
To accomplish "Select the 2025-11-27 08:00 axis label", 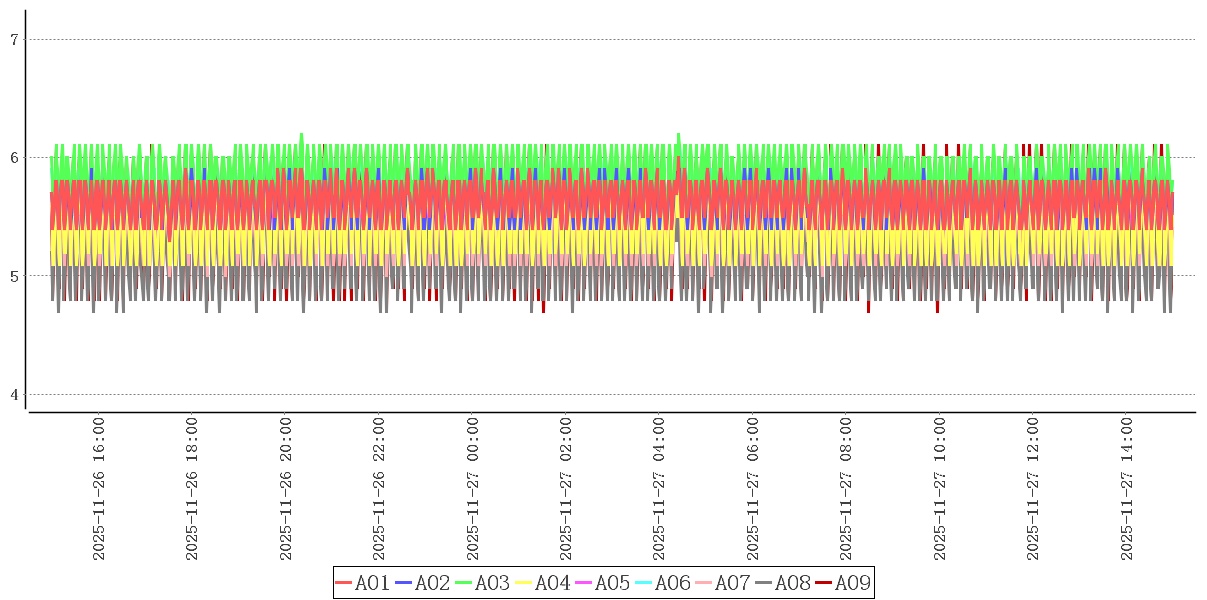I will [846, 489].
